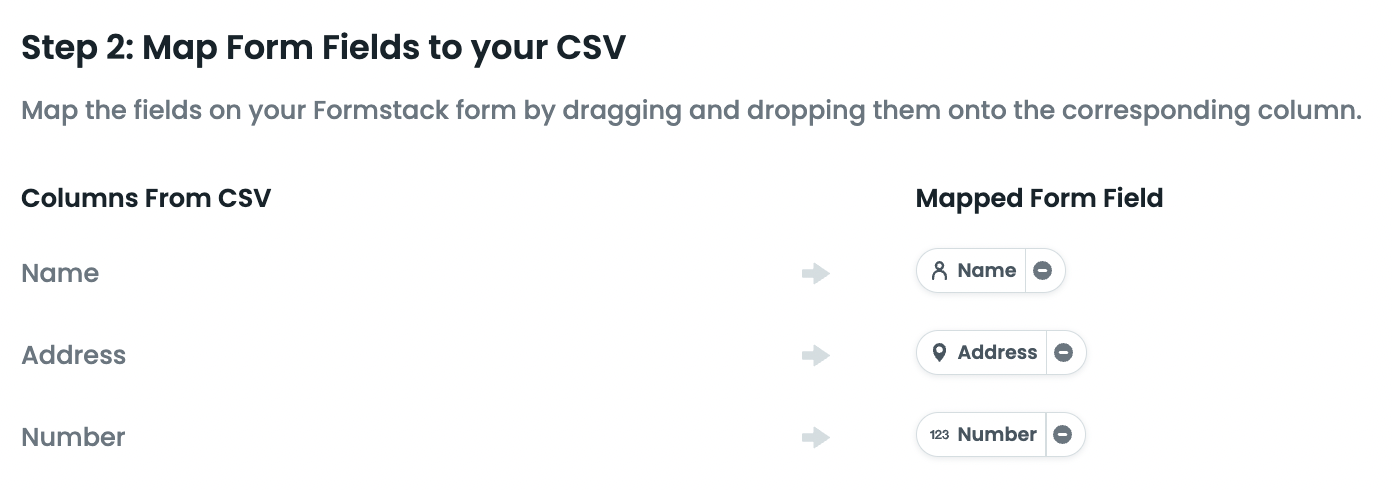
Task: Click the person icon on Name field
Action: click(x=939, y=271)
